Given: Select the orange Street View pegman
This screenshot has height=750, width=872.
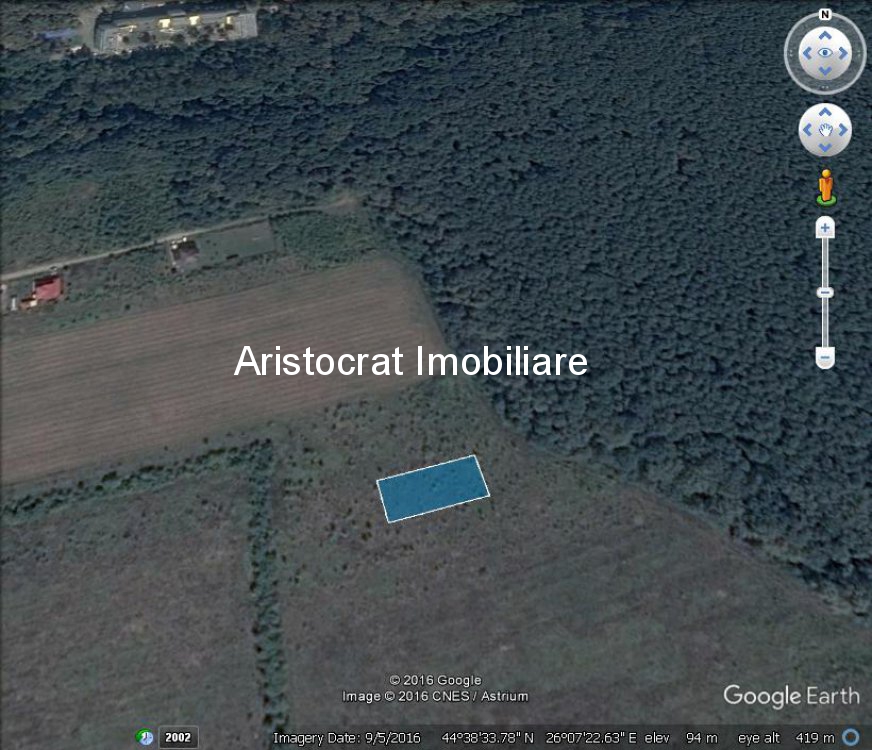Looking at the screenshot, I should pyautogui.click(x=826, y=187).
